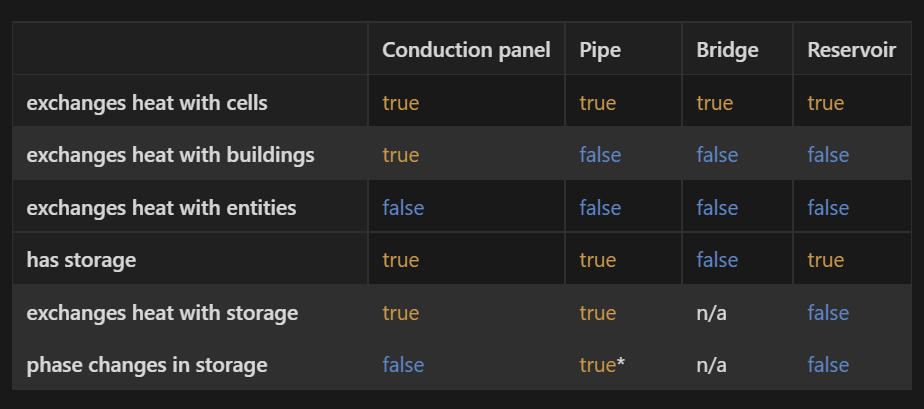The image size is (924, 409).
Task: Select the "phase changes in storage" row label
Action: 147,365
